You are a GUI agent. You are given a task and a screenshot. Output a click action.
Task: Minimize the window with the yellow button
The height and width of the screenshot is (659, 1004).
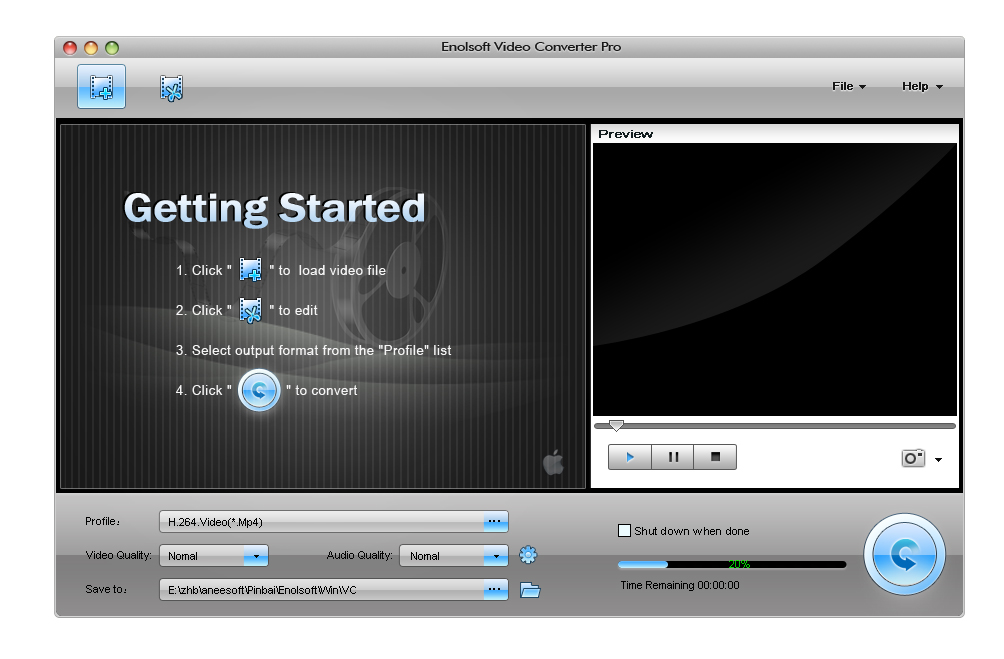coord(92,48)
